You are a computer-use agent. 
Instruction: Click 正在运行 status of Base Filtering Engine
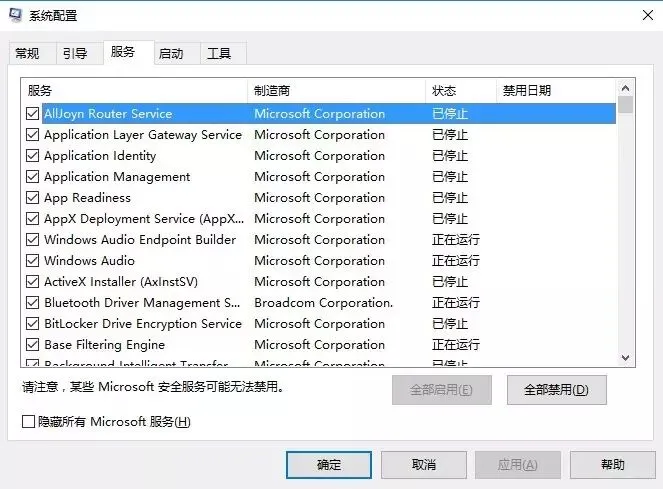click(x=456, y=345)
